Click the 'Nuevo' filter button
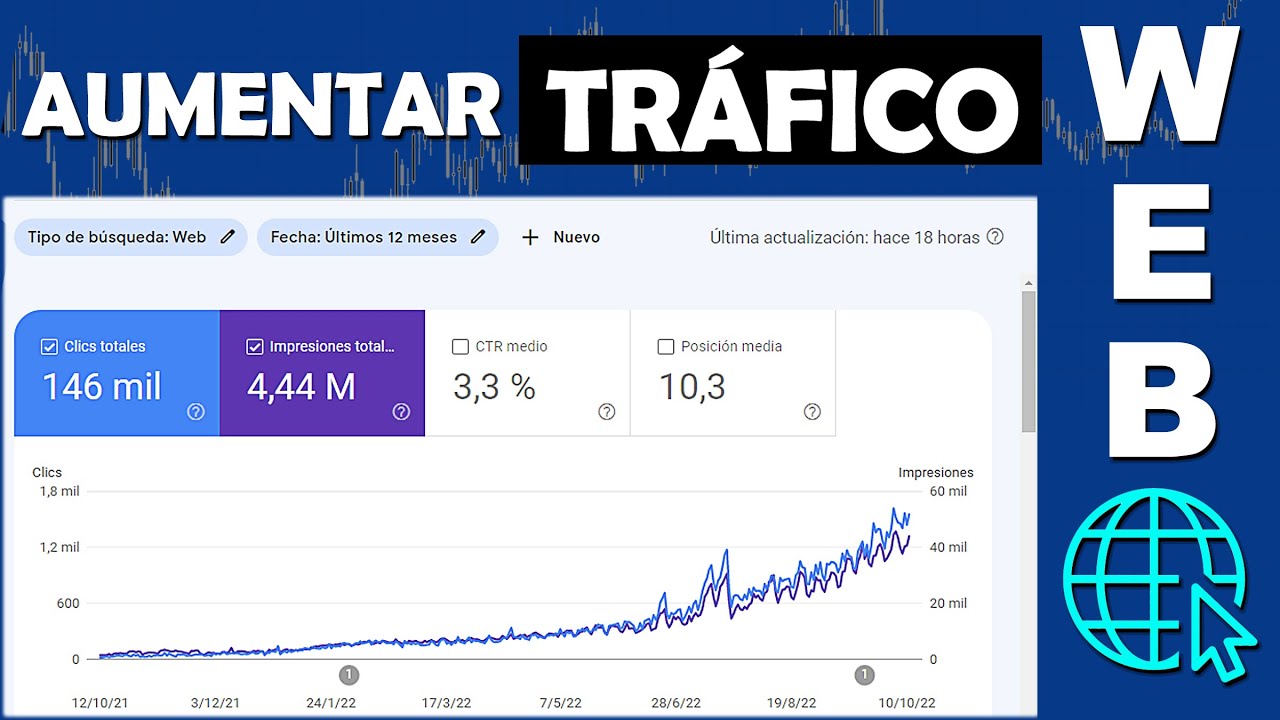Image resolution: width=1280 pixels, height=720 pixels. click(x=561, y=237)
